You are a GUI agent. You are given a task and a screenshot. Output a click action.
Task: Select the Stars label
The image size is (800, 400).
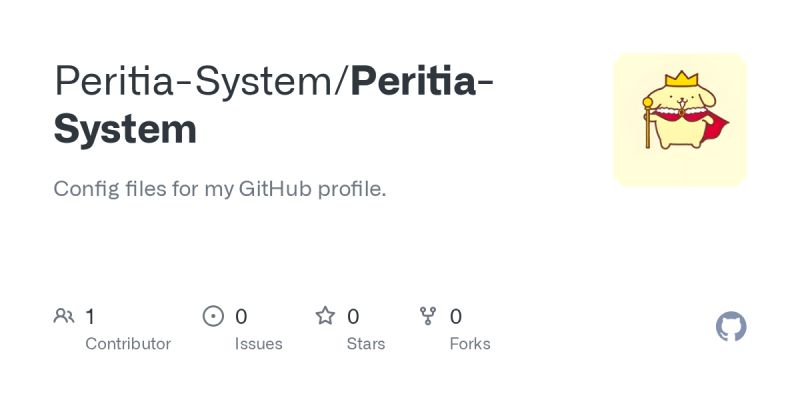pos(366,344)
